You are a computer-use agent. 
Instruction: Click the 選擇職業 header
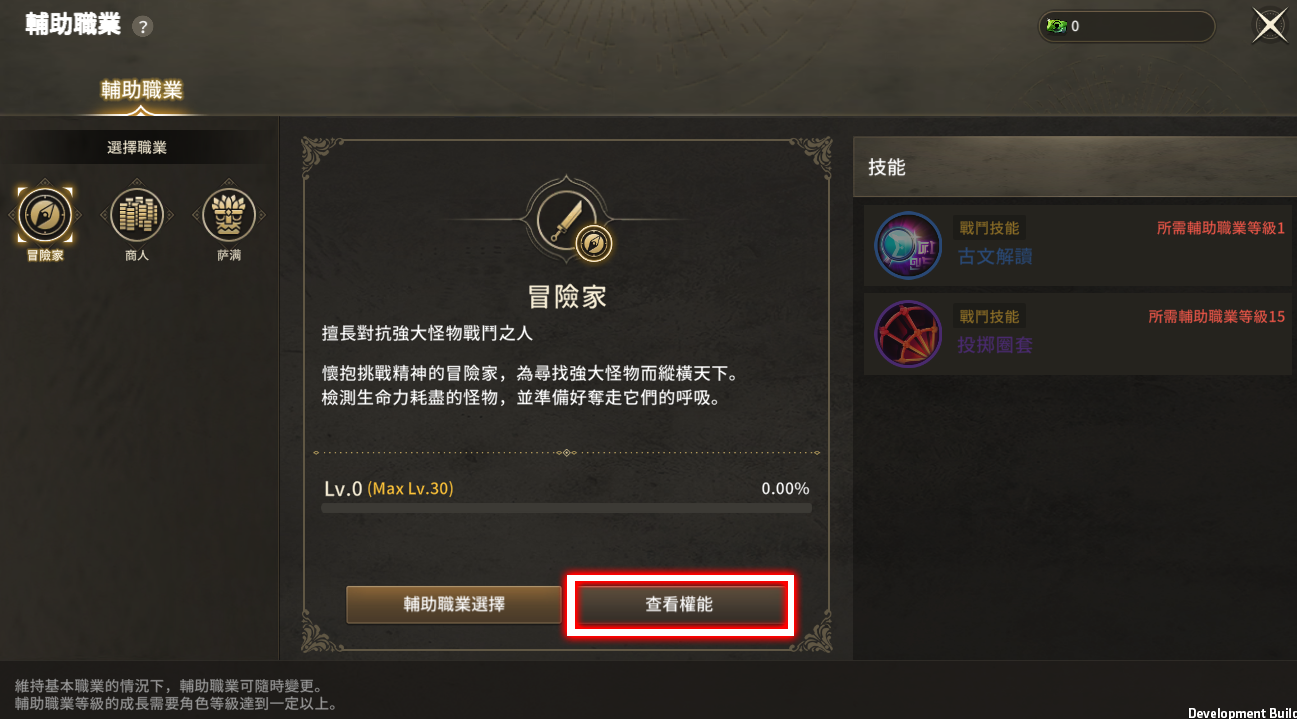137,148
